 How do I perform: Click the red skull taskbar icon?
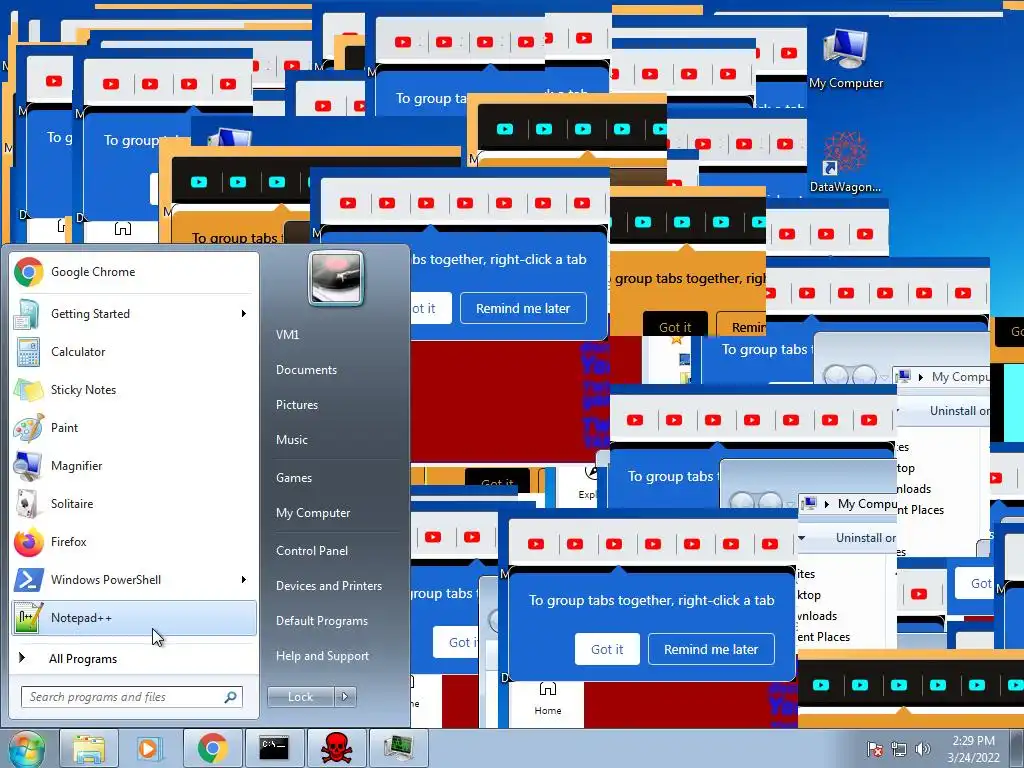coord(336,748)
